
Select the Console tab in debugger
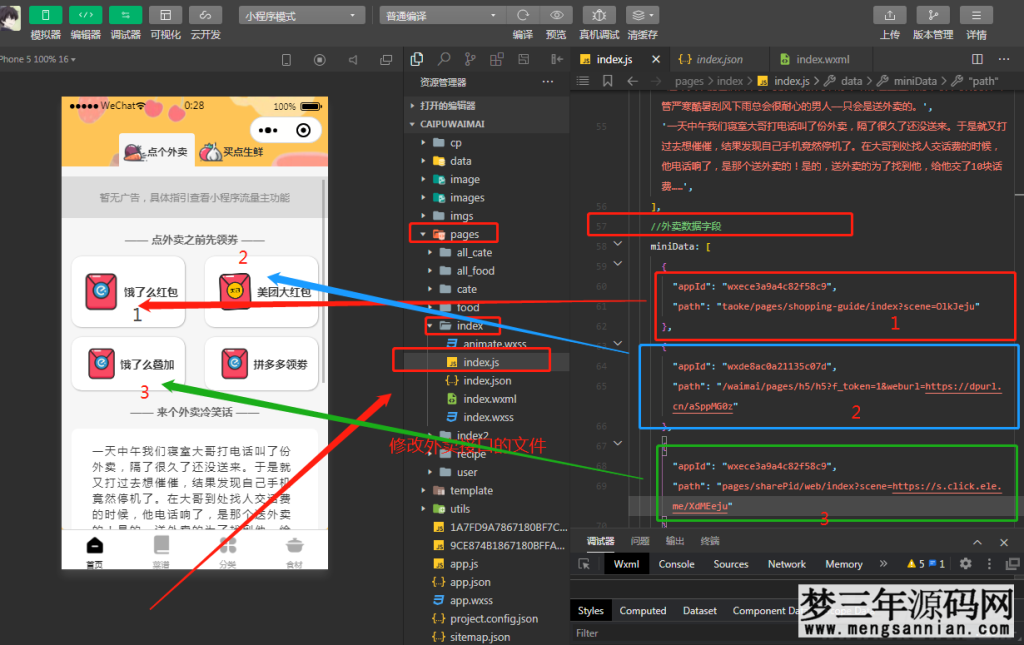(x=676, y=564)
